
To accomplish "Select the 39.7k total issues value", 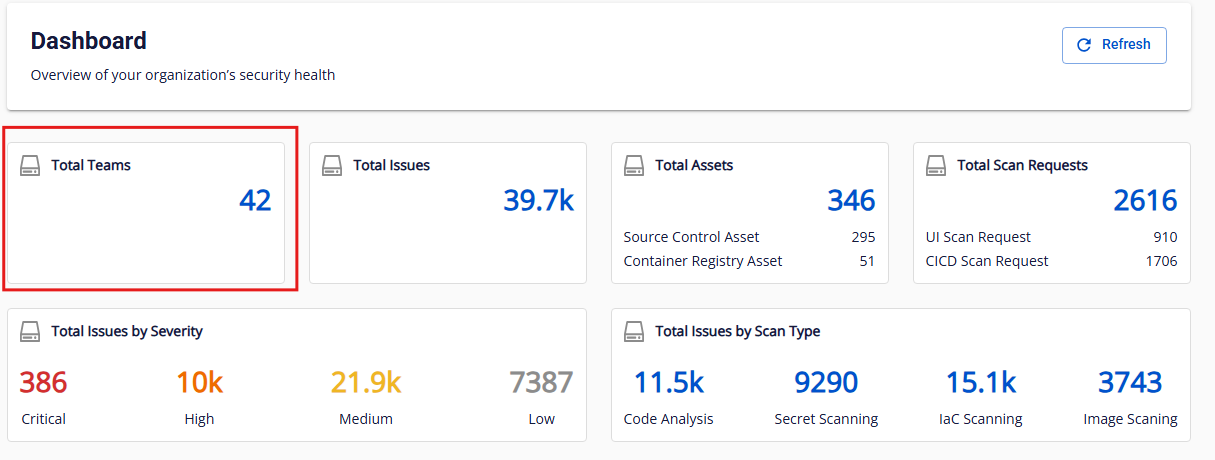I will click(538, 201).
